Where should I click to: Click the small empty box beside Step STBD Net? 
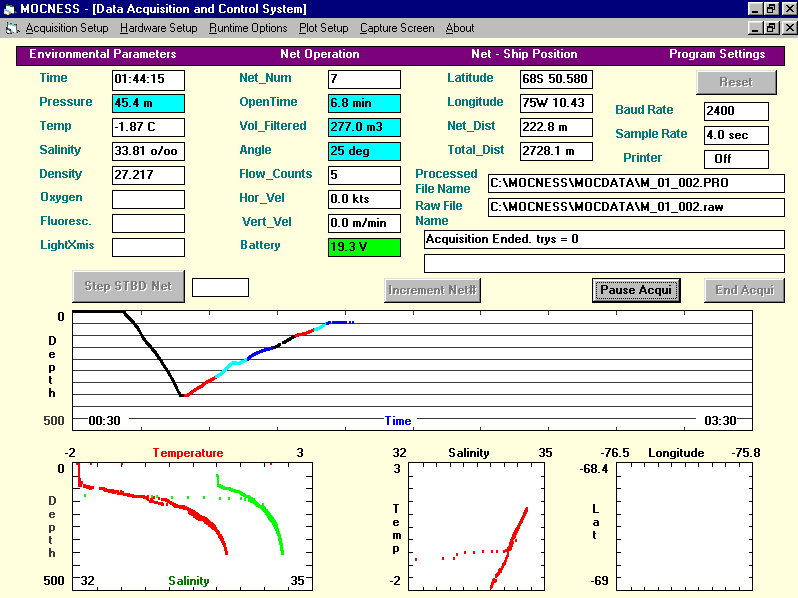coord(220,288)
